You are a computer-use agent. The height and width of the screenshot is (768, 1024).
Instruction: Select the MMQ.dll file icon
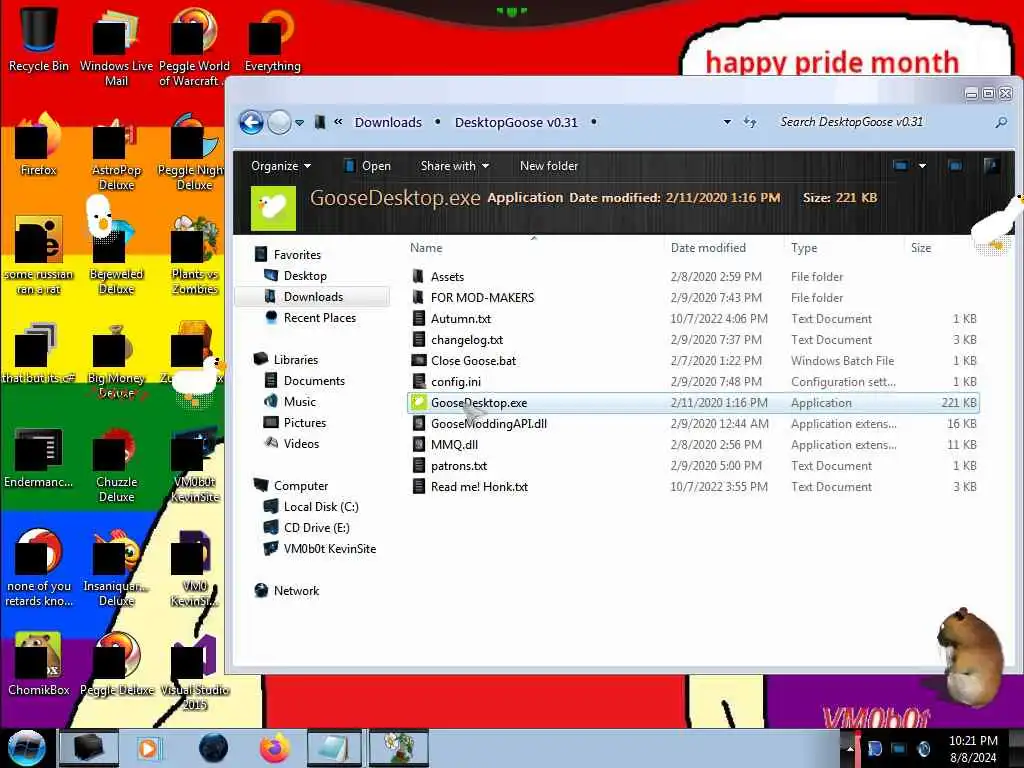point(419,445)
